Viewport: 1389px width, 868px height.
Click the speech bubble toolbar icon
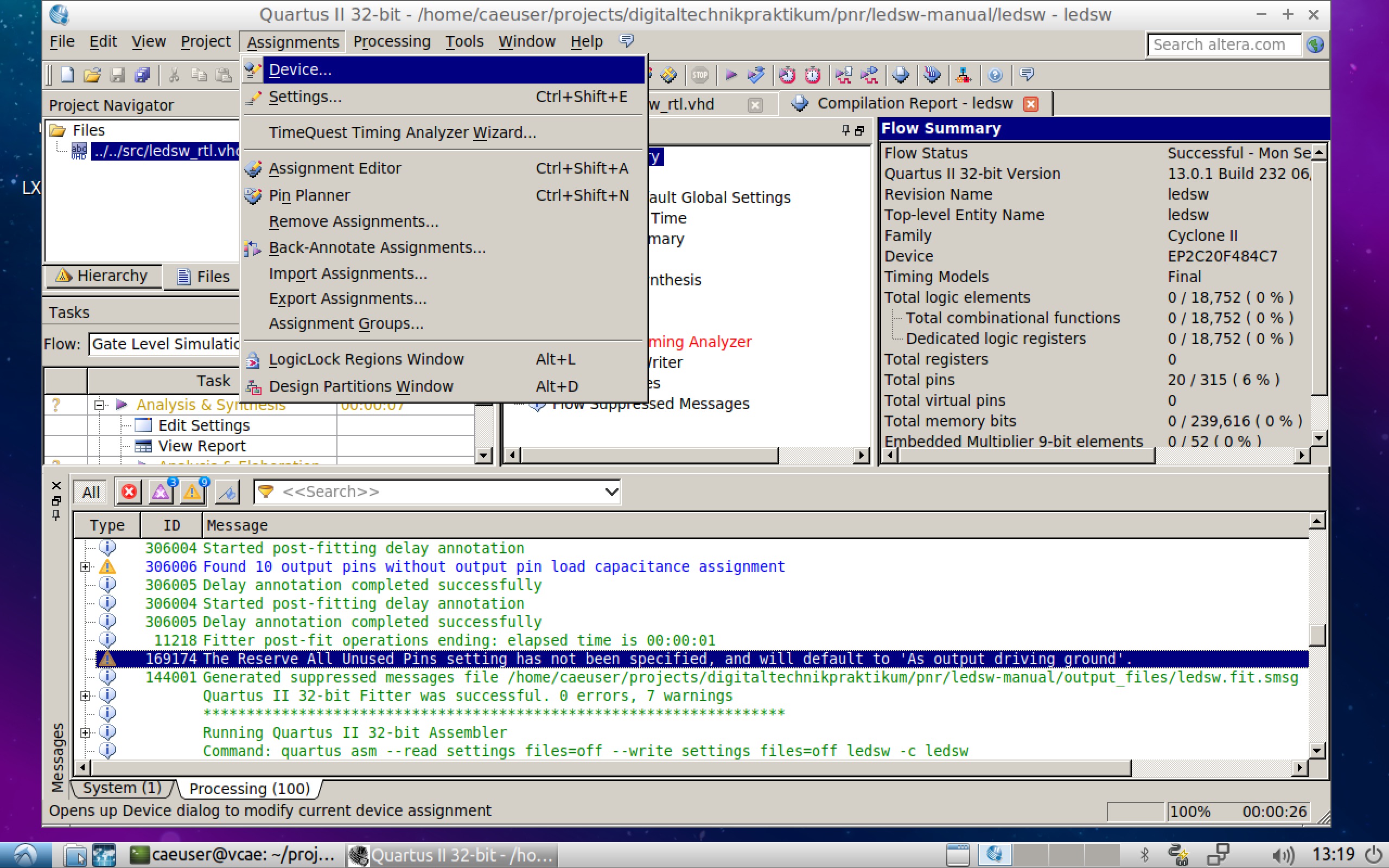pos(1027,75)
